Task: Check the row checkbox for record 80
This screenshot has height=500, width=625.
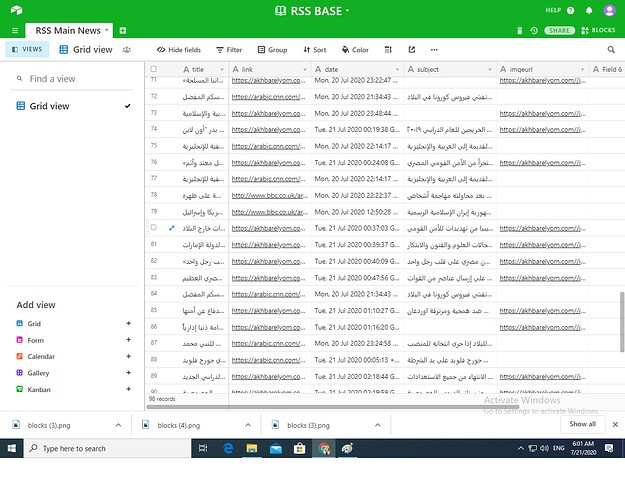Action: coord(153,227)
